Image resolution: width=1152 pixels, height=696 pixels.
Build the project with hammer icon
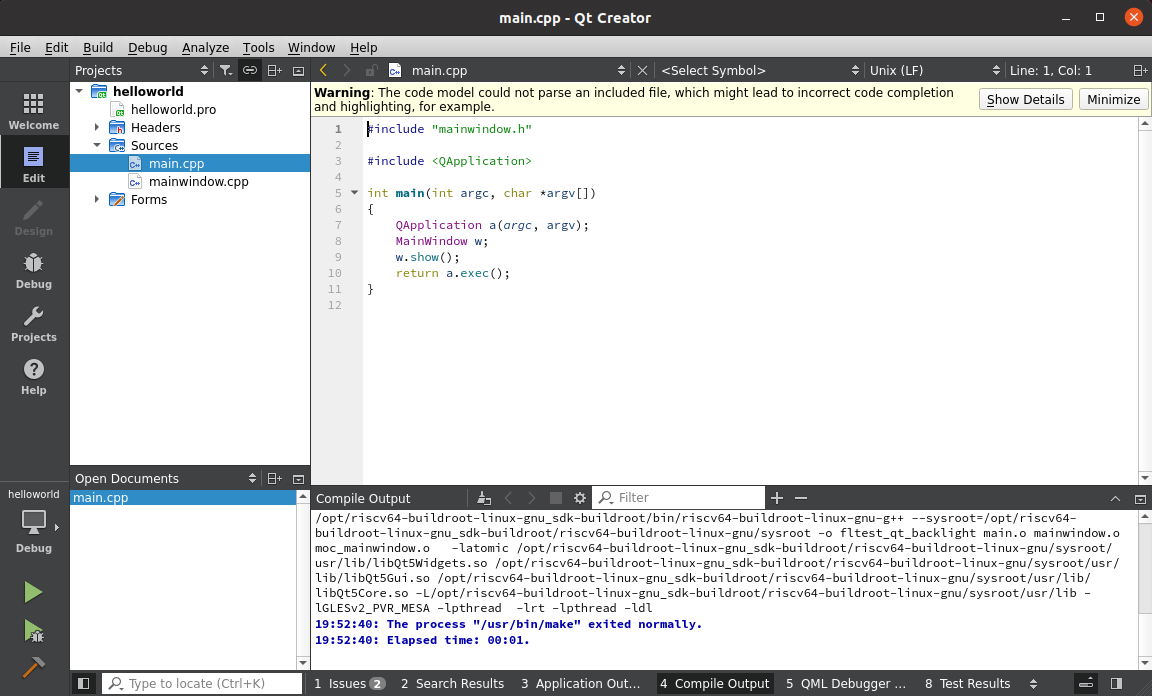33,667
